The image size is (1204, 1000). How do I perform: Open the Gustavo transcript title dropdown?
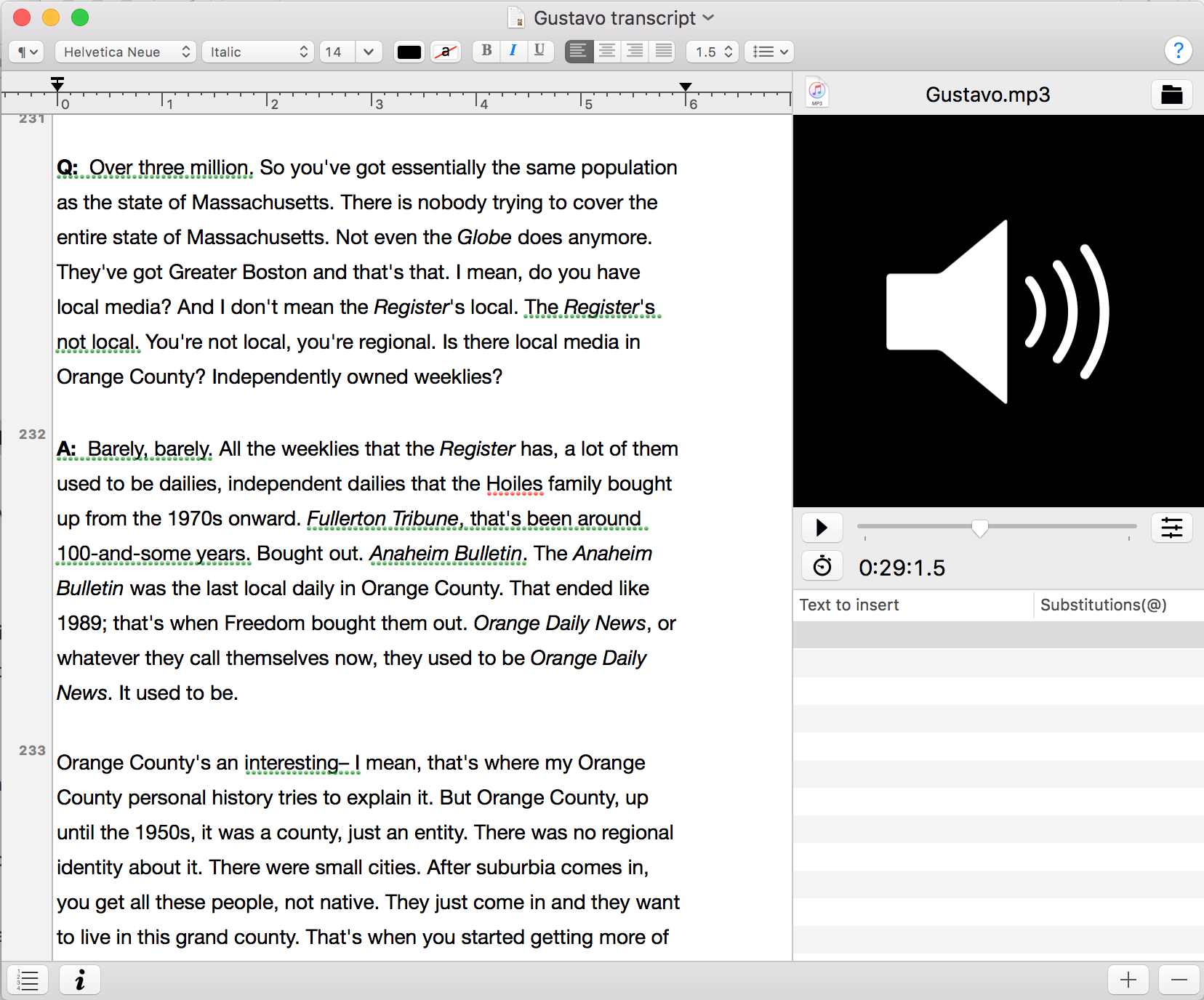point(709,17)
